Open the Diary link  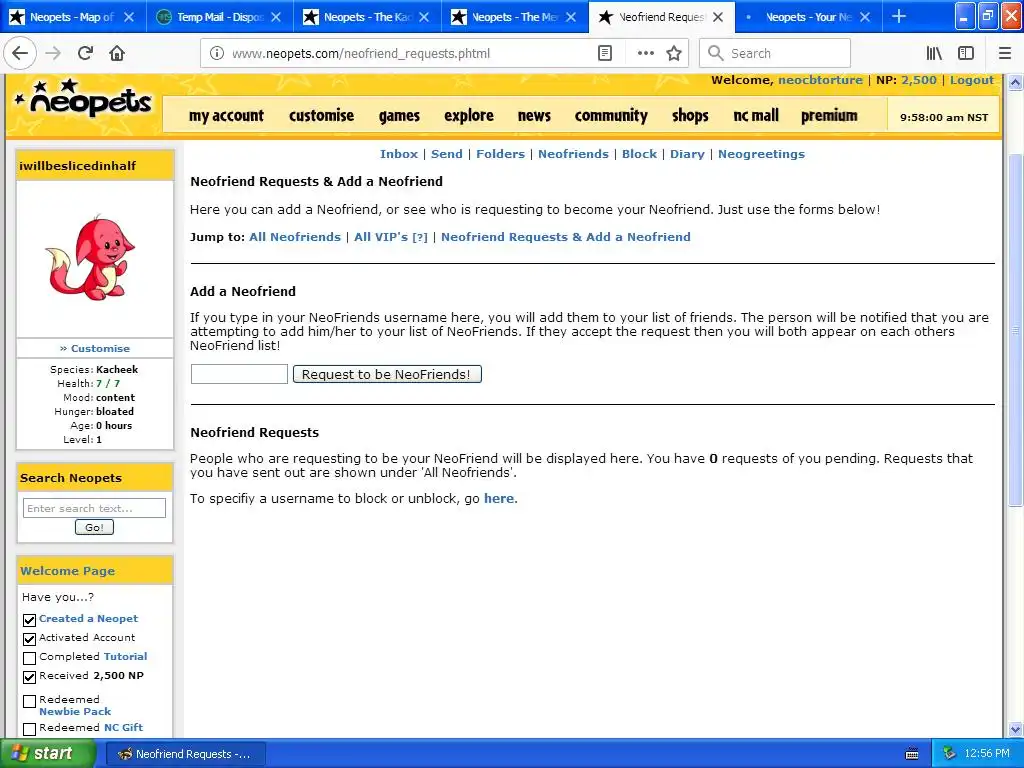pos(687,154)
